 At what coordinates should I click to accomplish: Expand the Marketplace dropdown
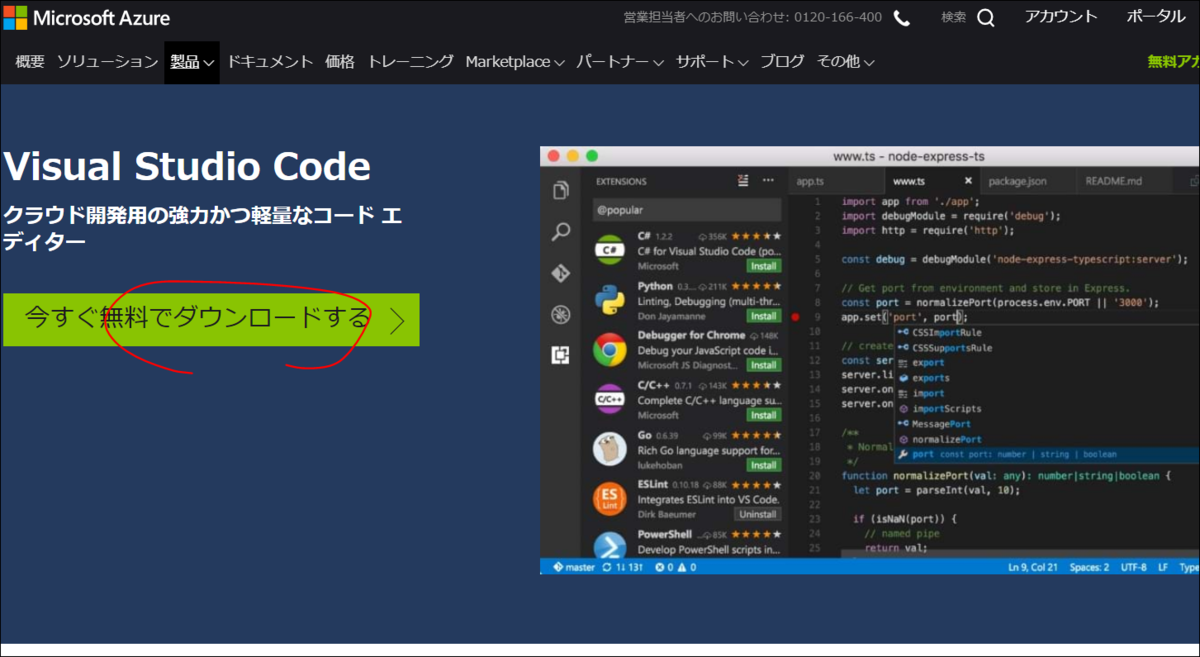tap(515, 62)
